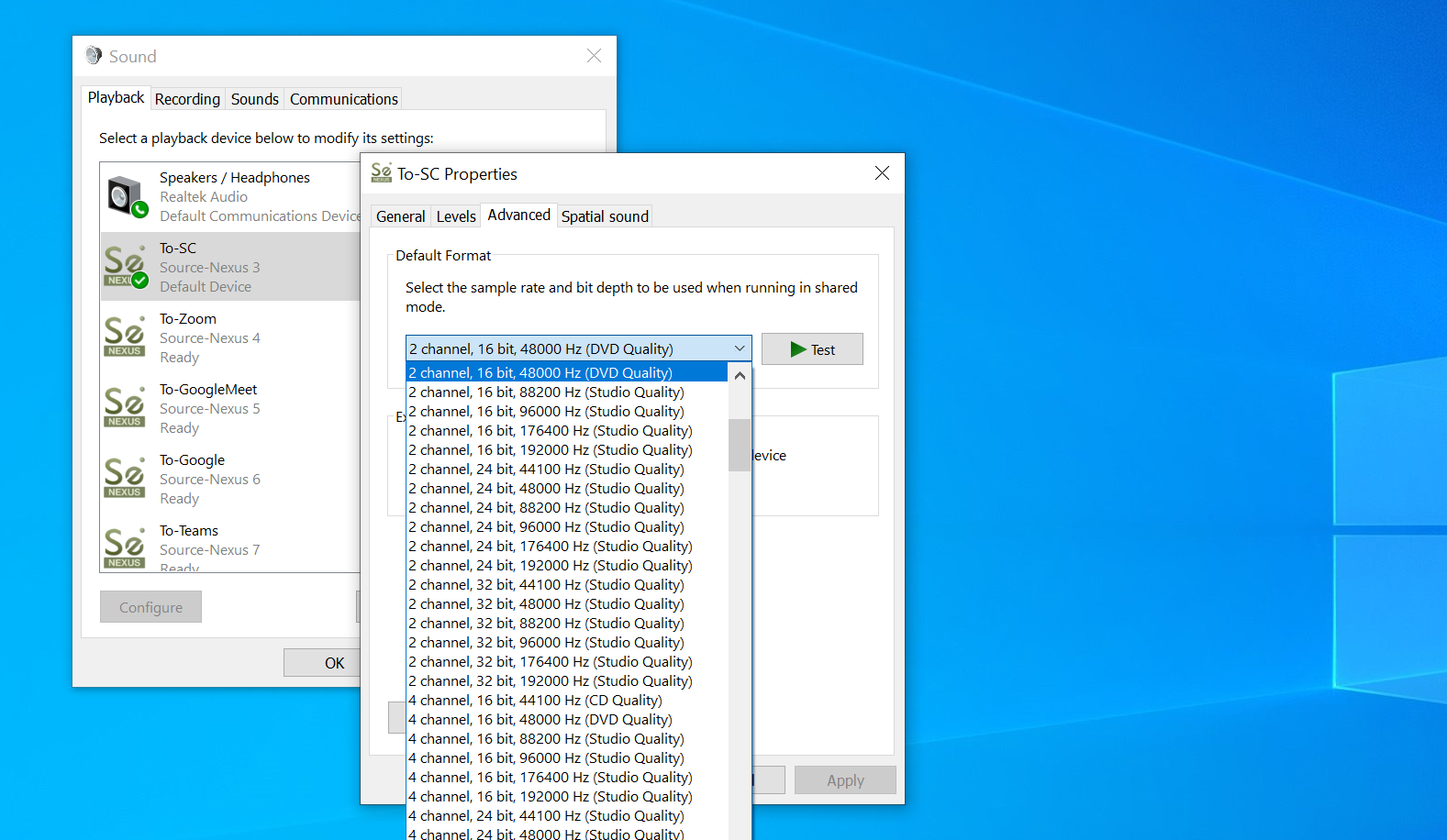Choose 2 channel, 24 bit, 44100 Hz option
1447x840 pixels.
567,469
